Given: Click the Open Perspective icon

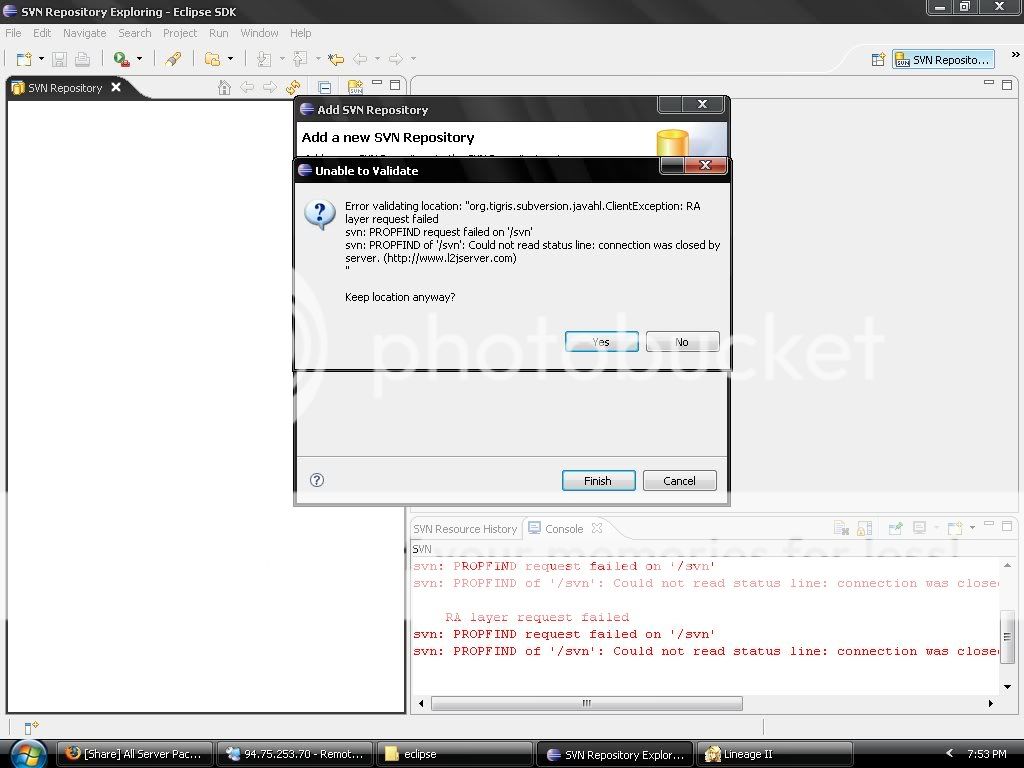Looking at the screenshot, I should tap(878, 60).
